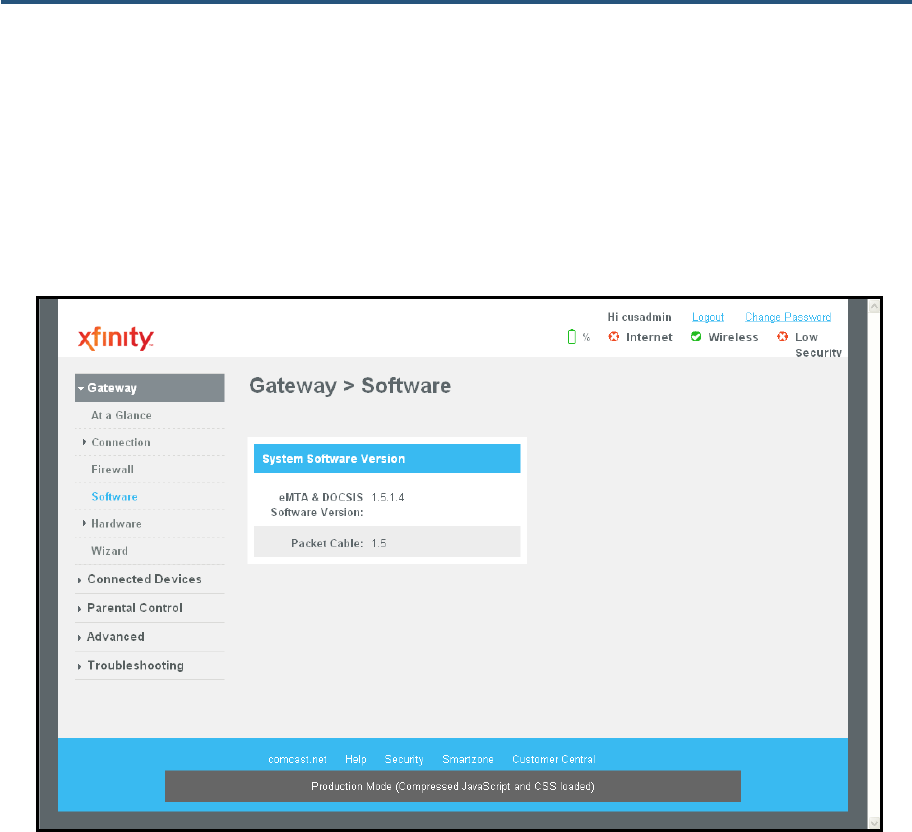Open the comcast.net footer link

point(297,759)
